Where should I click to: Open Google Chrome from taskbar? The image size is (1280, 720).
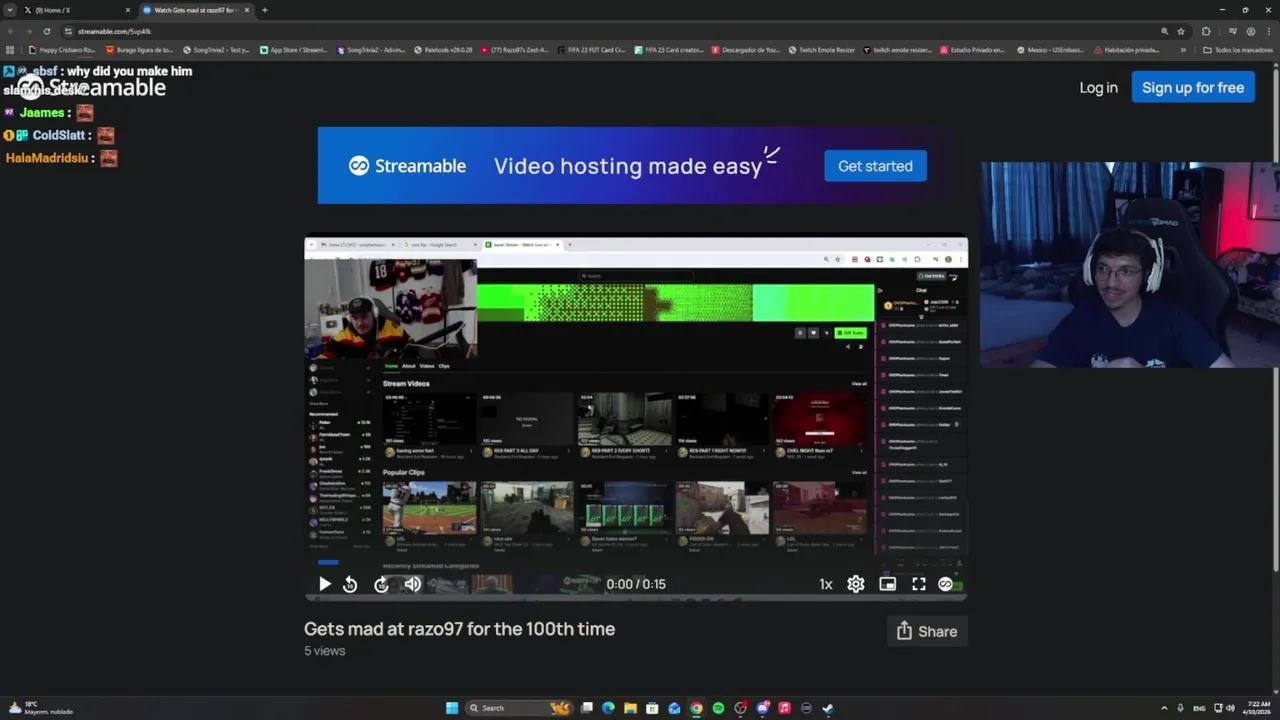pos(696,708)
